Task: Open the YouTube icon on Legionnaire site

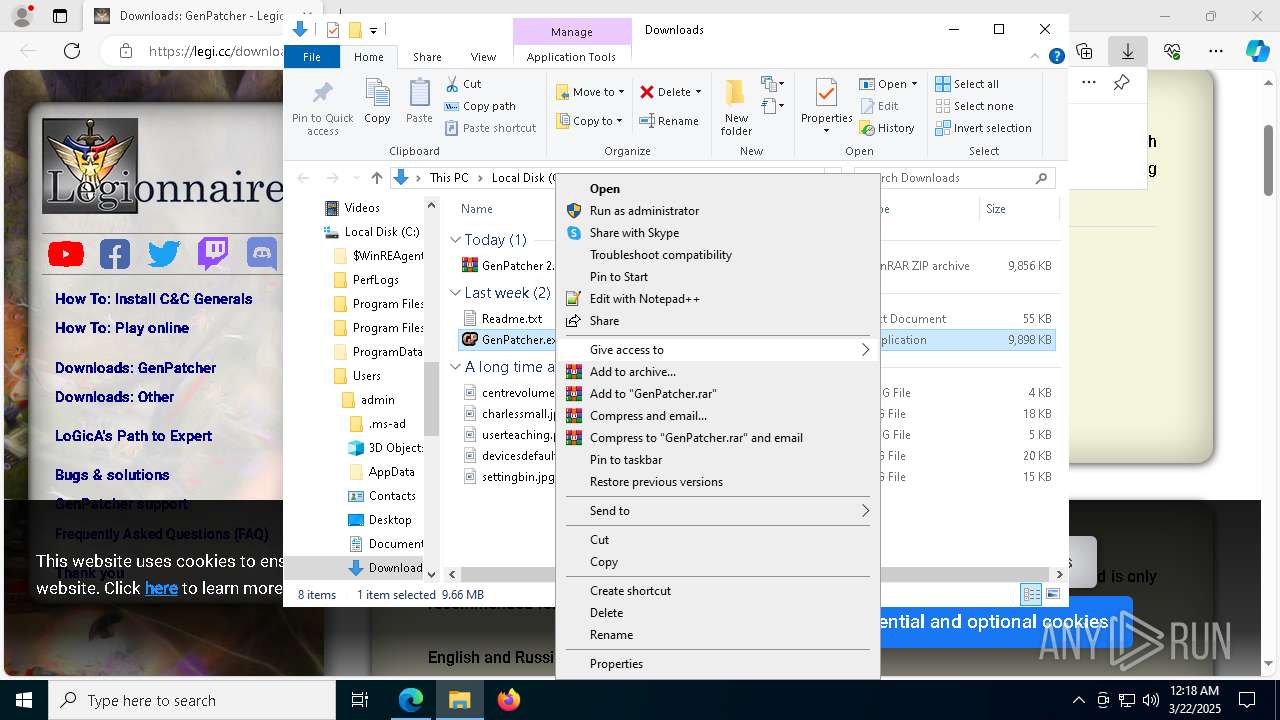Action: pos(66,254)
